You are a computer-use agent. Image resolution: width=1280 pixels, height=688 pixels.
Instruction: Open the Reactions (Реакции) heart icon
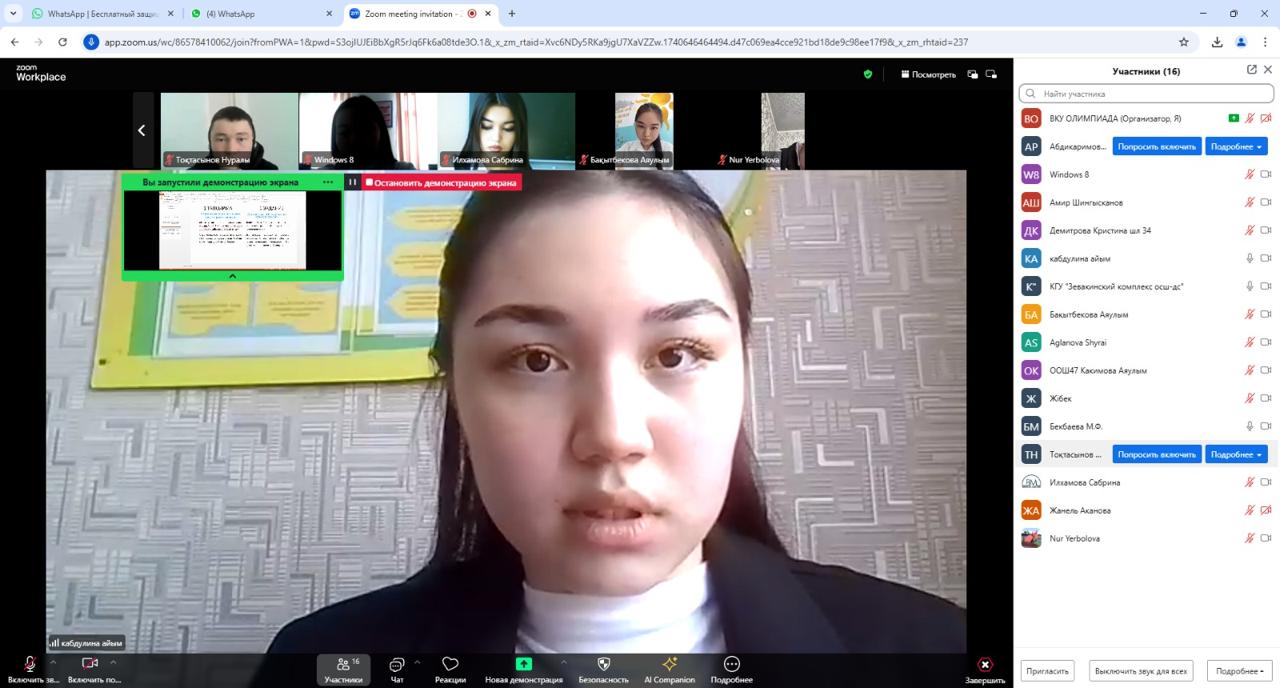point(450,665)
